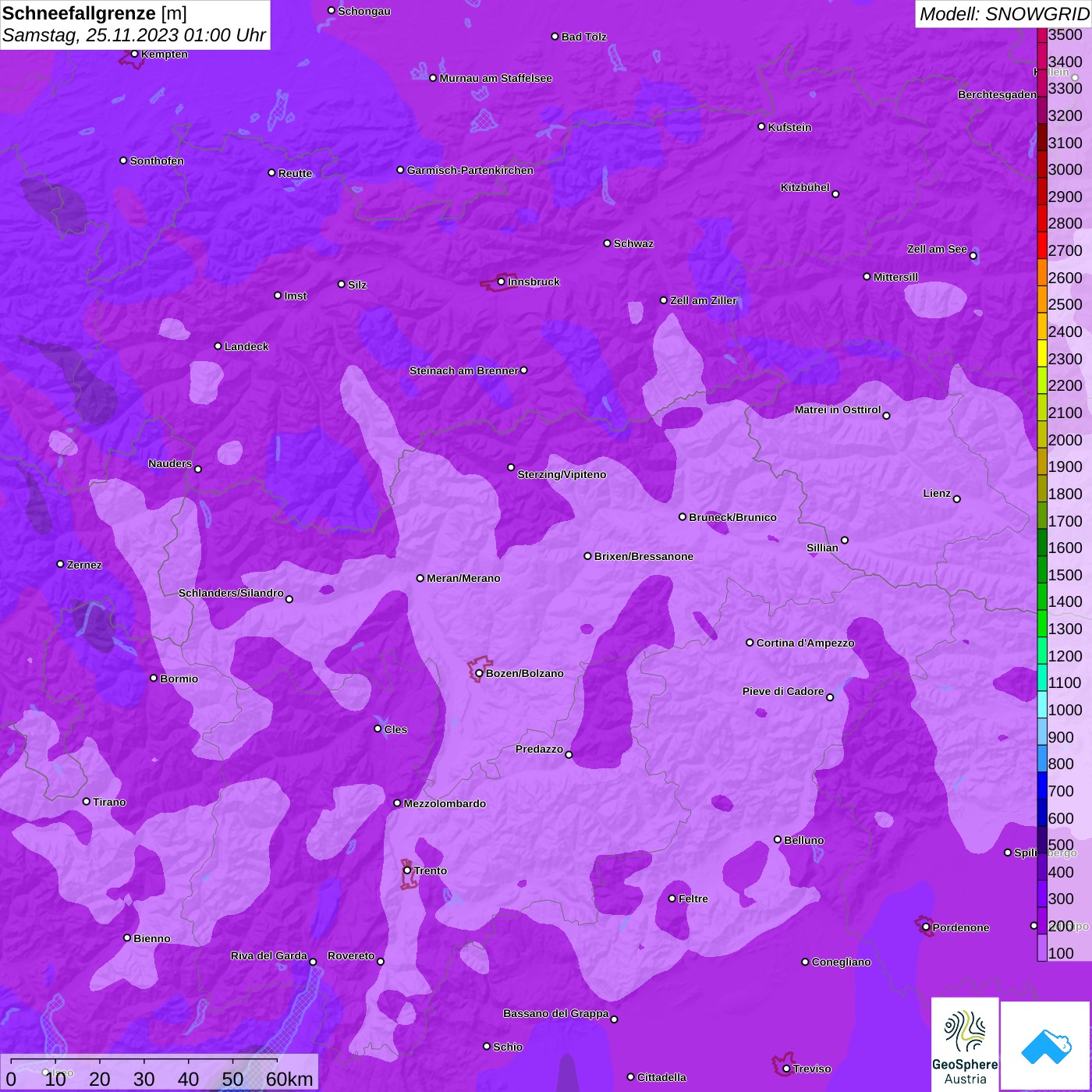
Task: Select the Bad Tölz marker dot
Action: pos(555,37)
